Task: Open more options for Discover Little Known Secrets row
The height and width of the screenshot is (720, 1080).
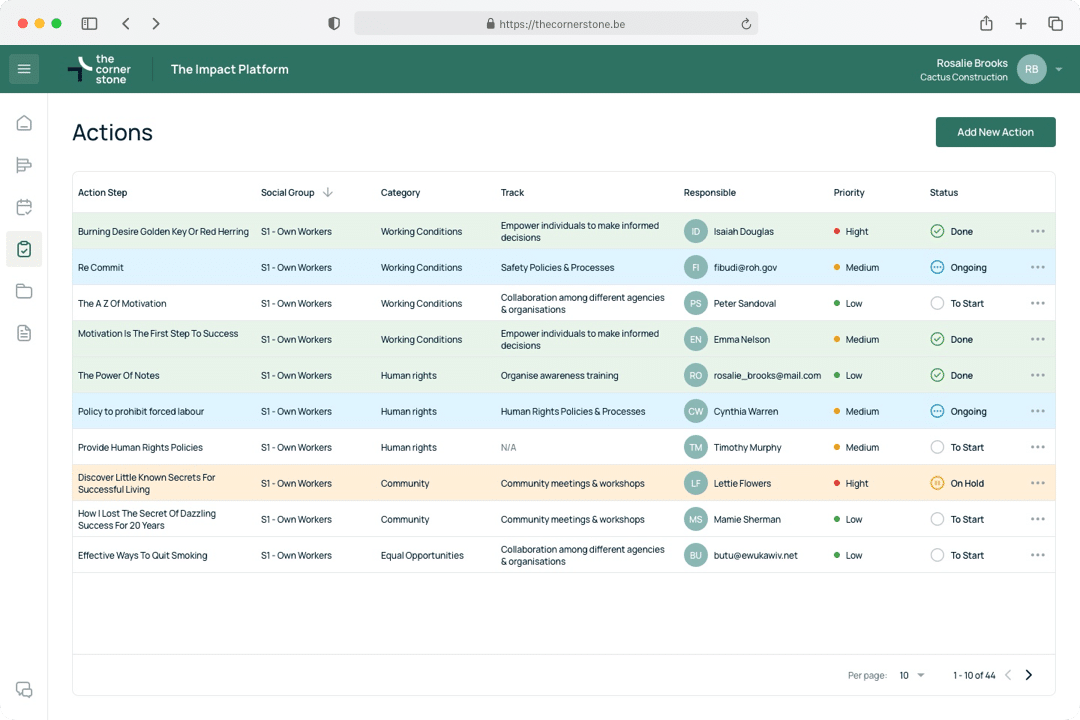Action: click(1038, 483)
